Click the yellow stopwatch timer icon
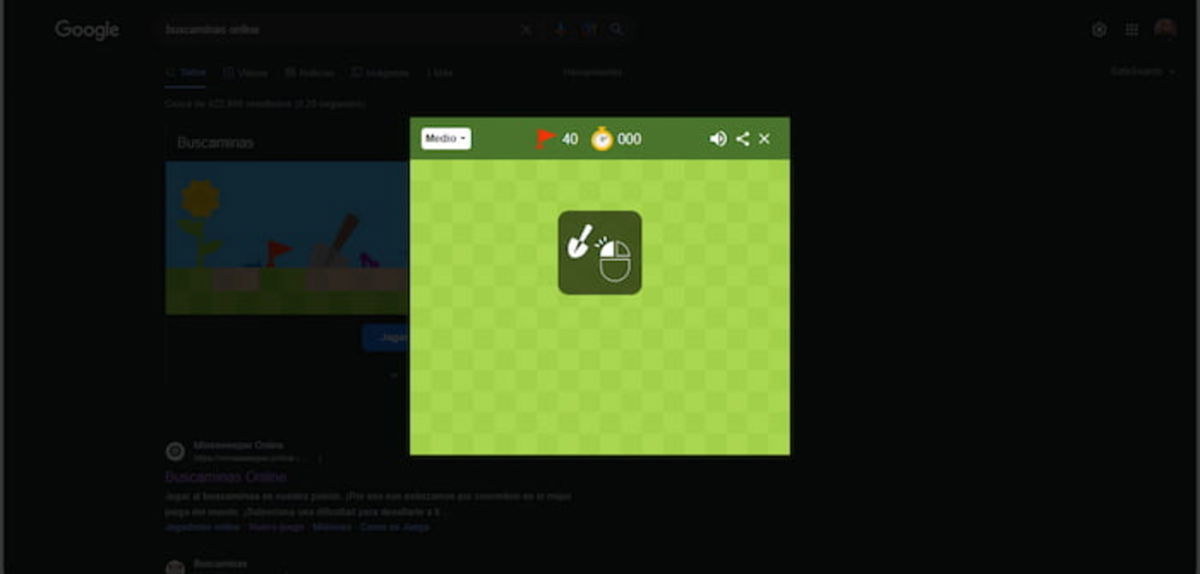 coord(601,139)
